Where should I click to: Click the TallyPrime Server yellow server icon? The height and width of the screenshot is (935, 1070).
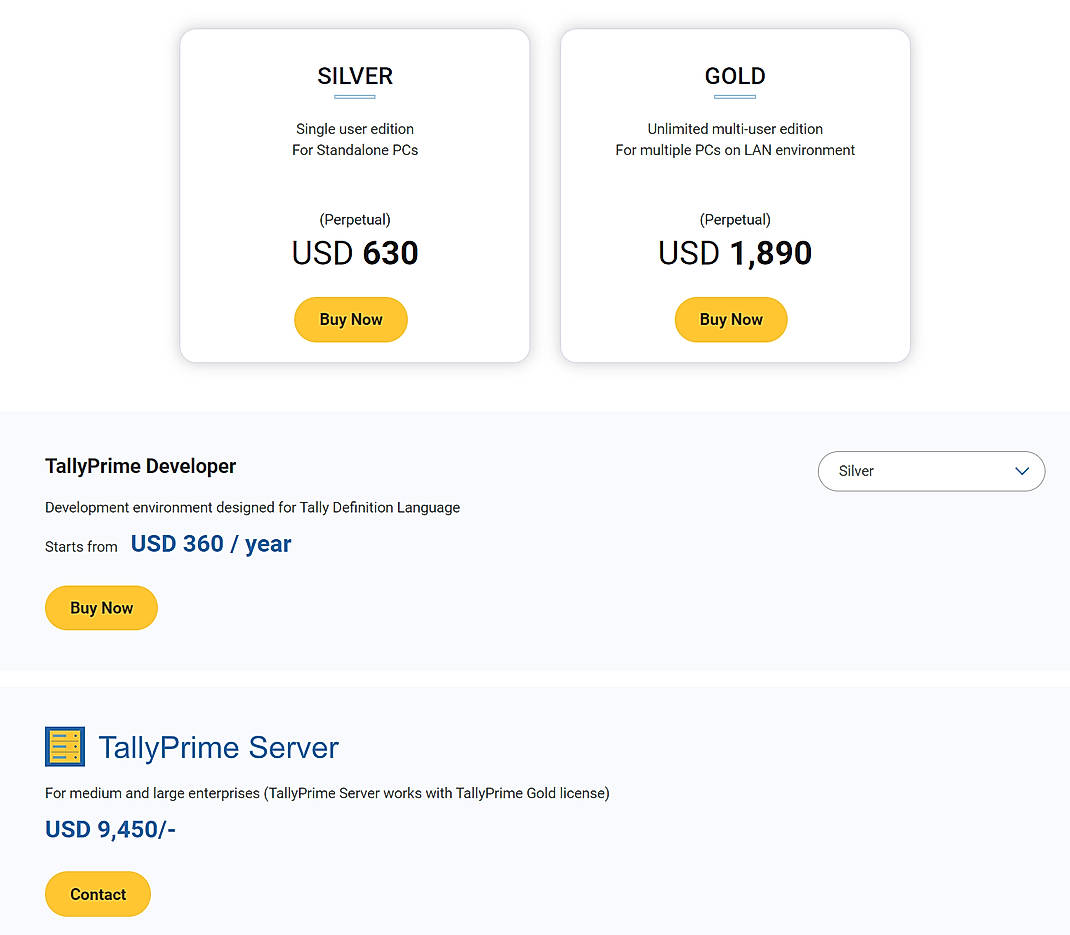pyautogui.click(x=65, y=747)
